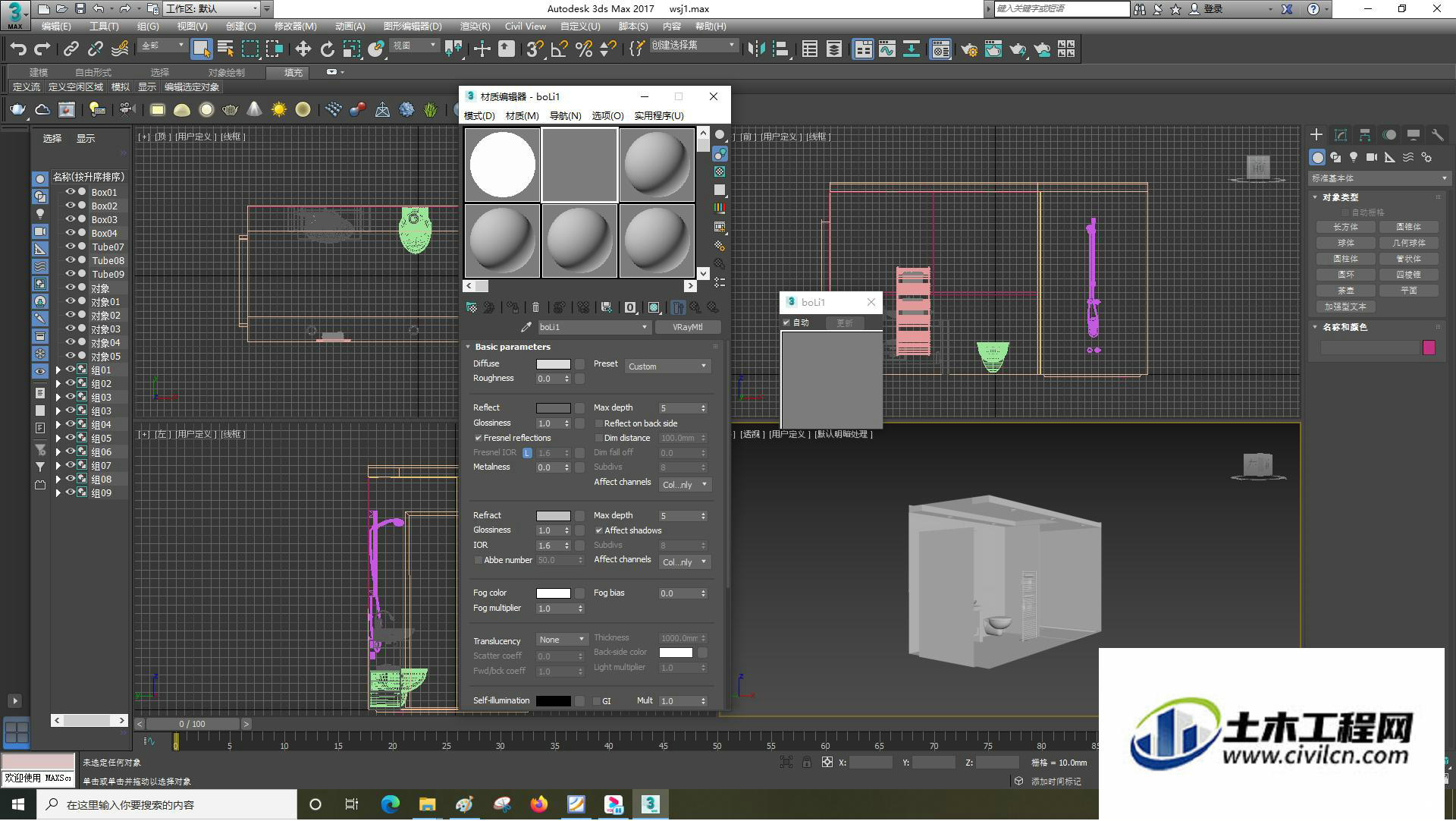Click the sun light icon

(278, 110)
